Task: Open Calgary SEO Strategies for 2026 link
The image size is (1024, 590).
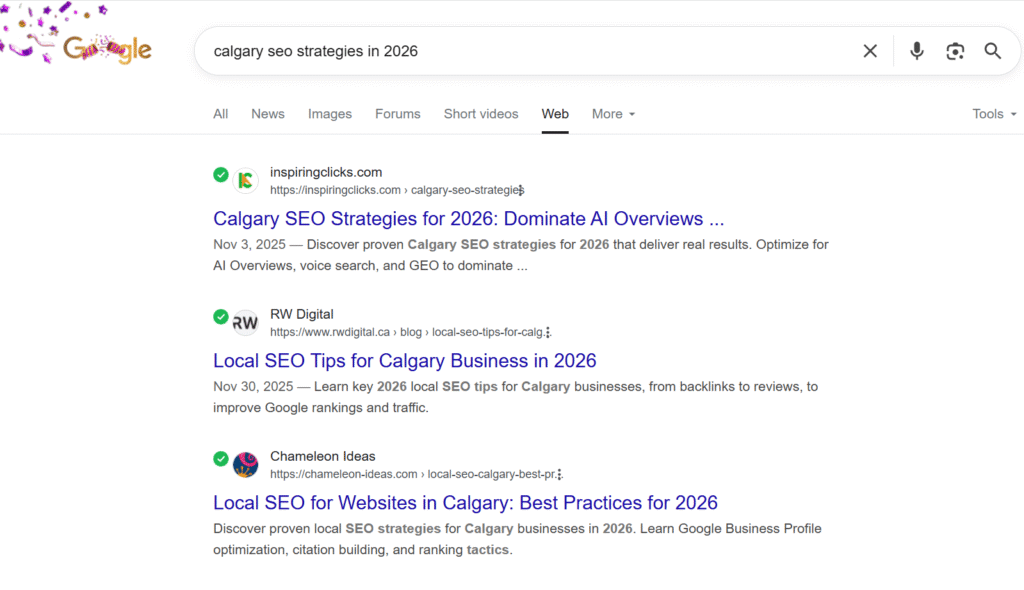Action: tap(468, 219)
